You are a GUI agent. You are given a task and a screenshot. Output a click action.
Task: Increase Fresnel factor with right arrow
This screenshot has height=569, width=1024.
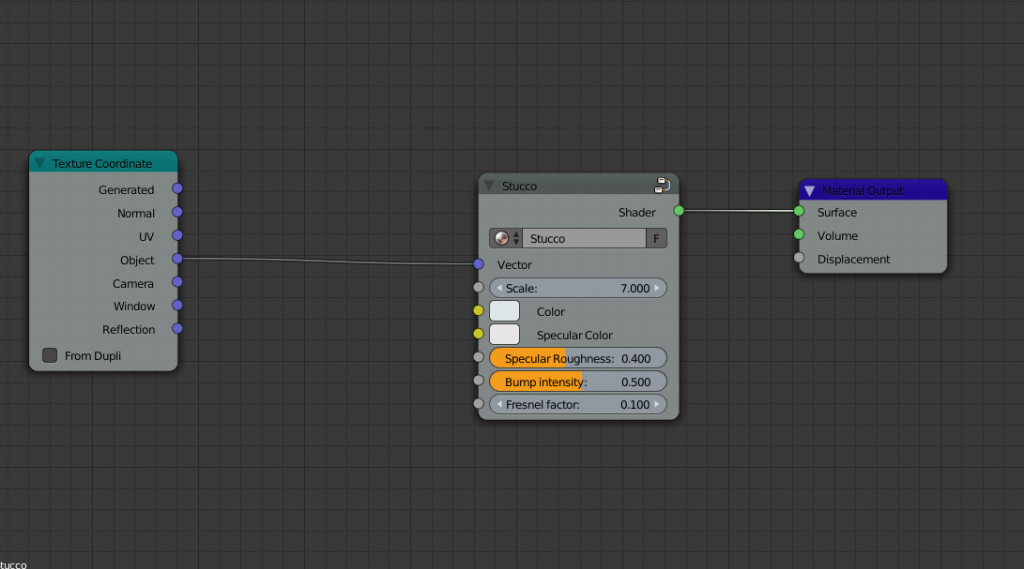click(x=657, y=404)
